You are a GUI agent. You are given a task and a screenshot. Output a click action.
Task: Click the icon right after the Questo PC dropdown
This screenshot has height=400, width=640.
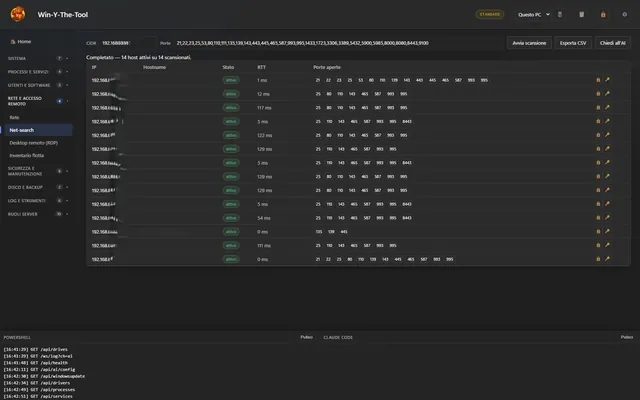tap(560, 15)
